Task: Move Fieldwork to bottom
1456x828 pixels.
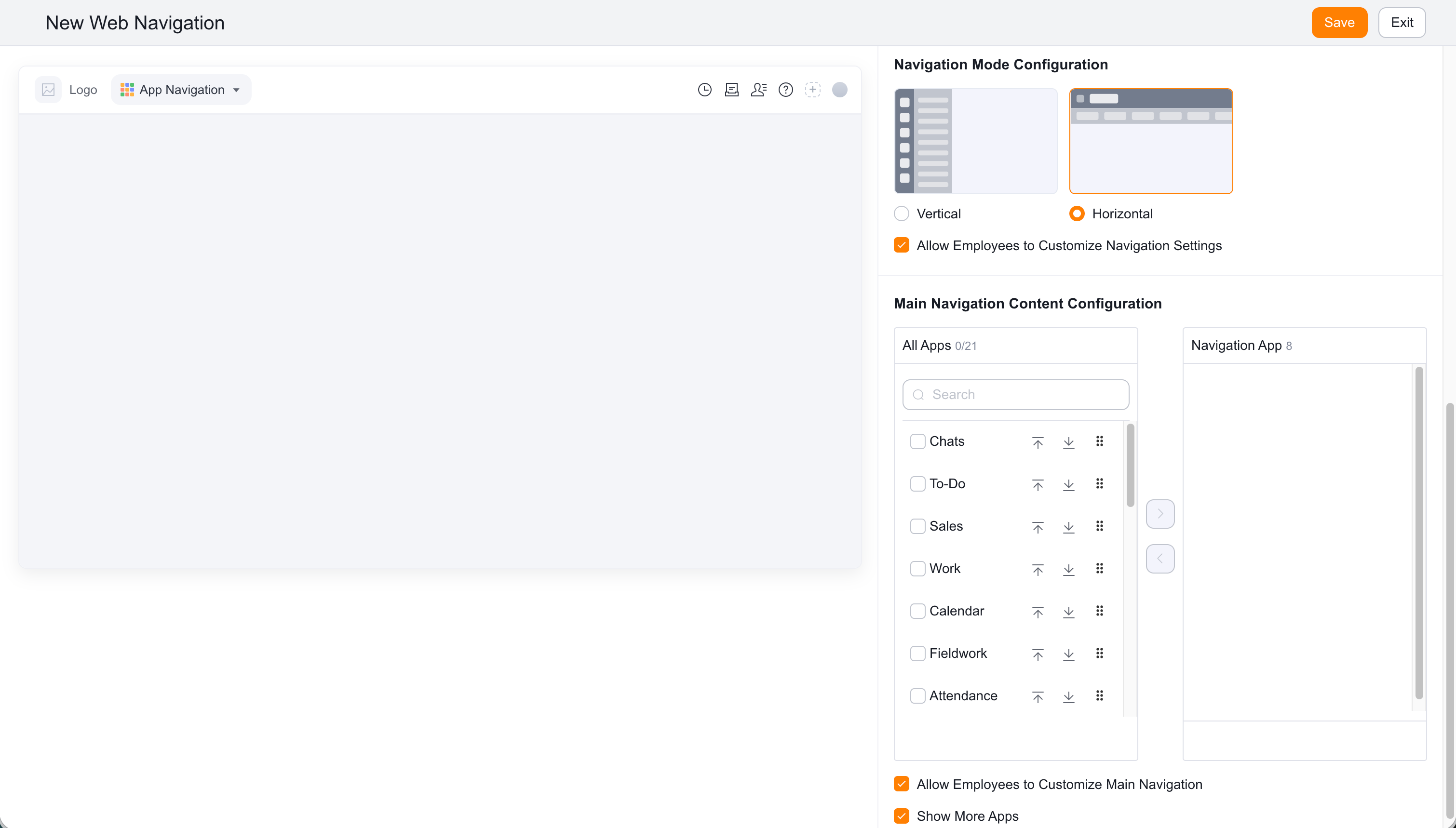Action: (x=1069, y=654)
